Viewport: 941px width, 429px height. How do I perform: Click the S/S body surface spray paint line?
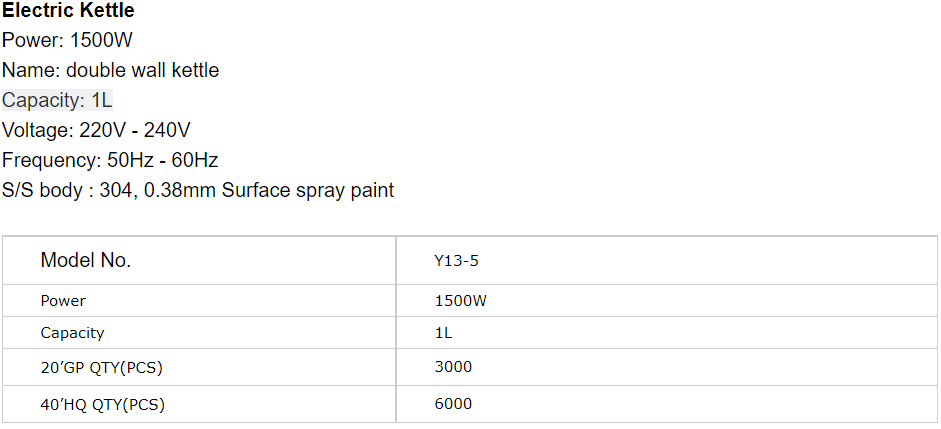198,190
